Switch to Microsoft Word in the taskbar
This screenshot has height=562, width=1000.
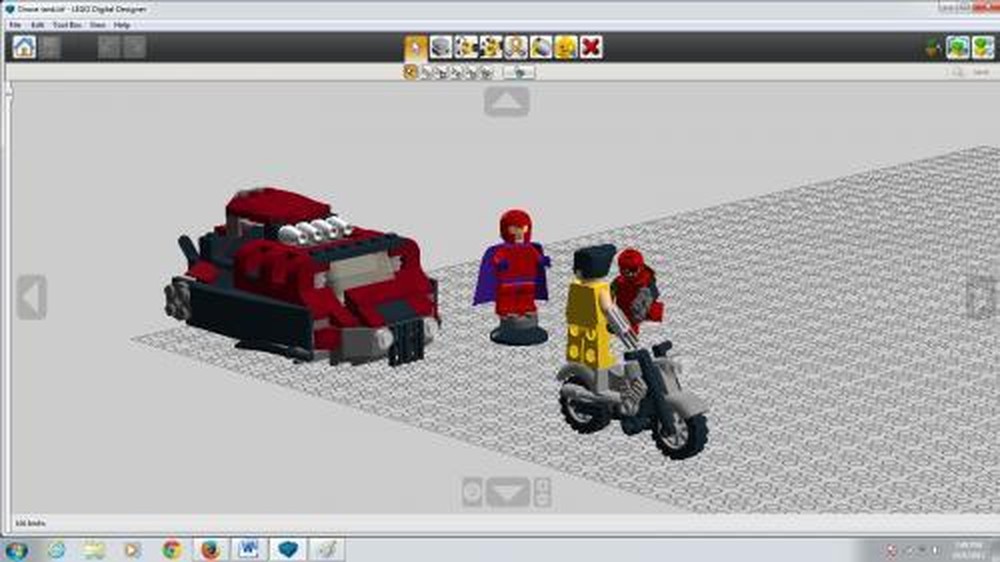click(249, 550)
